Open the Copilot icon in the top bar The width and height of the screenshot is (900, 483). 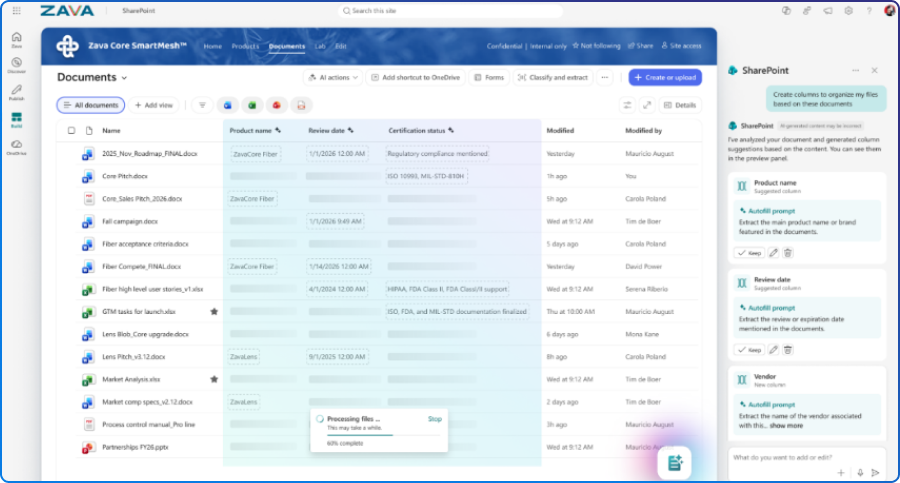[786, 10]
